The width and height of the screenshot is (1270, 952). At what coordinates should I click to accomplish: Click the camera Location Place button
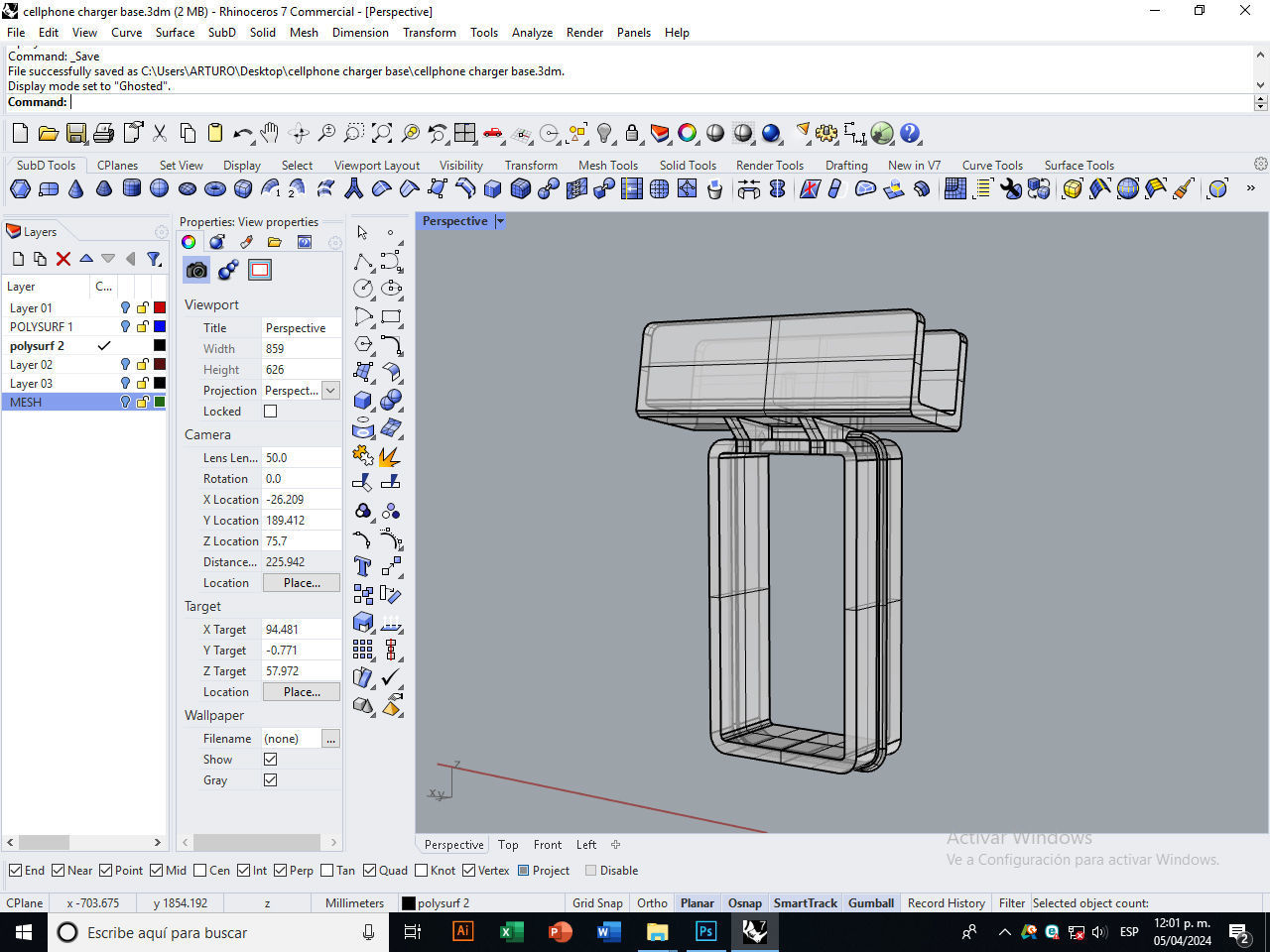302,583
